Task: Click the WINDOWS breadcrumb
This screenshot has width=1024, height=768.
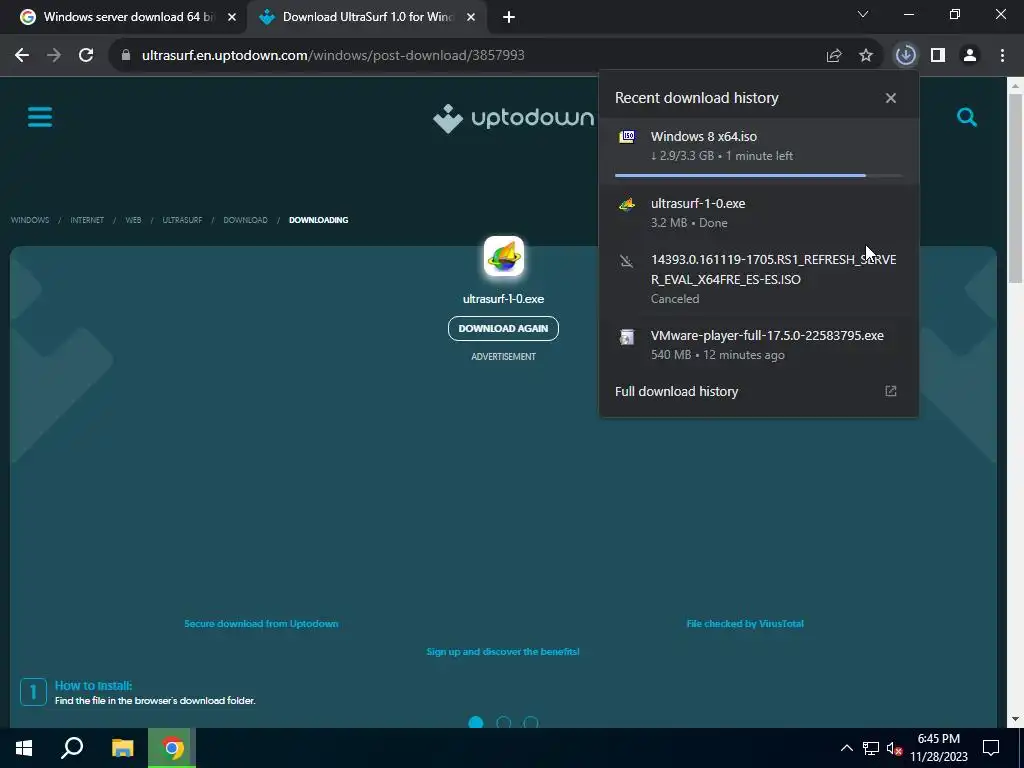Action: (x=30, y=220)
